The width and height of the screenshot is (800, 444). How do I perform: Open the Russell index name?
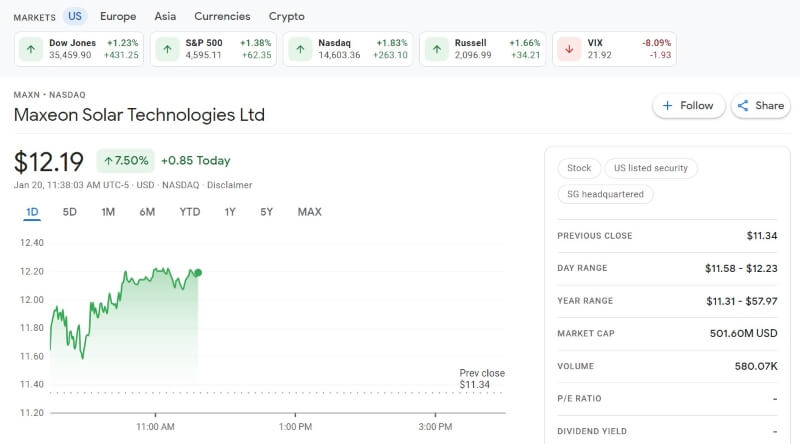(x=470, y=43)
